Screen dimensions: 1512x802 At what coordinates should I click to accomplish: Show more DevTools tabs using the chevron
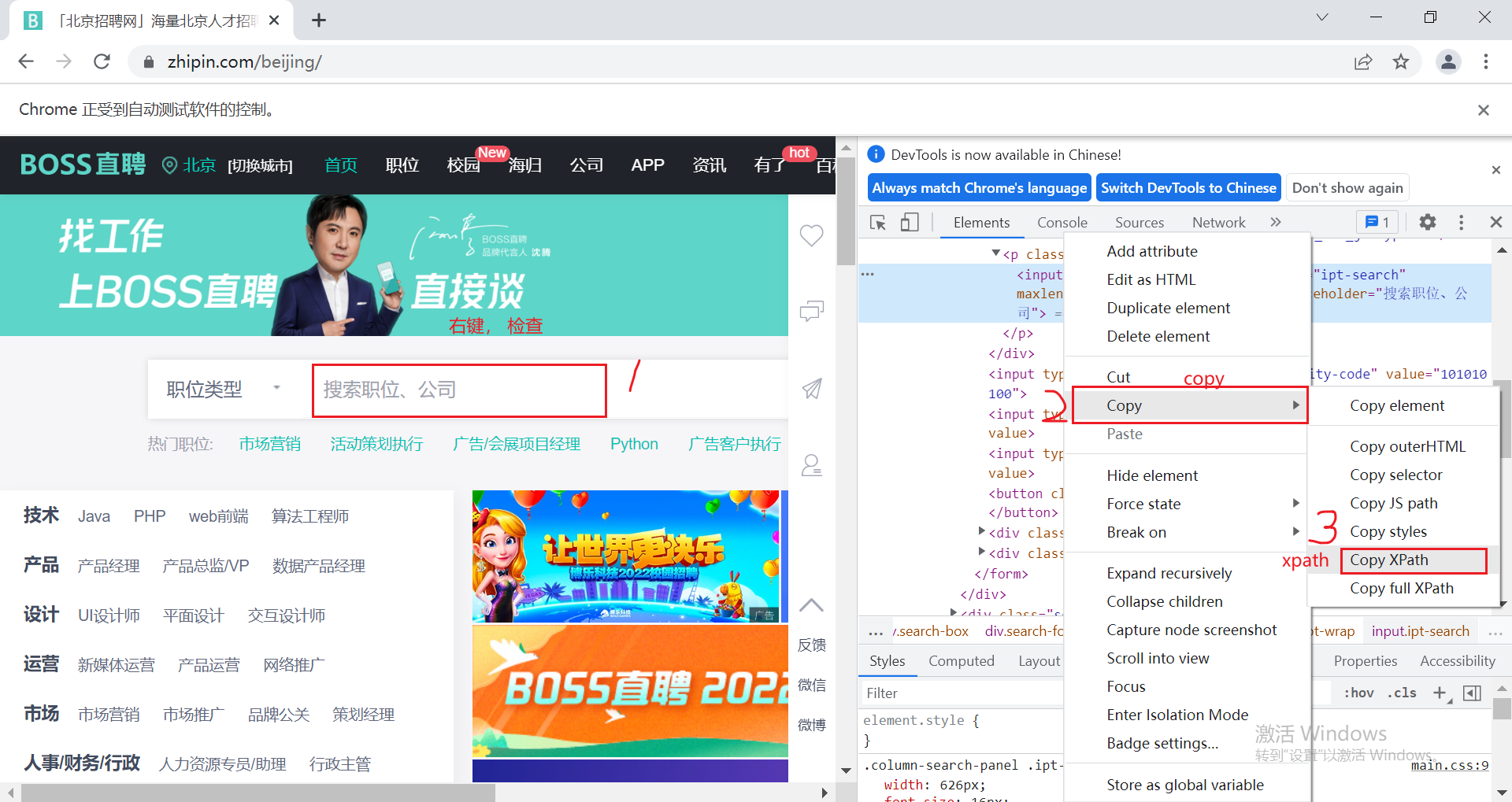tap(1276, 223)
